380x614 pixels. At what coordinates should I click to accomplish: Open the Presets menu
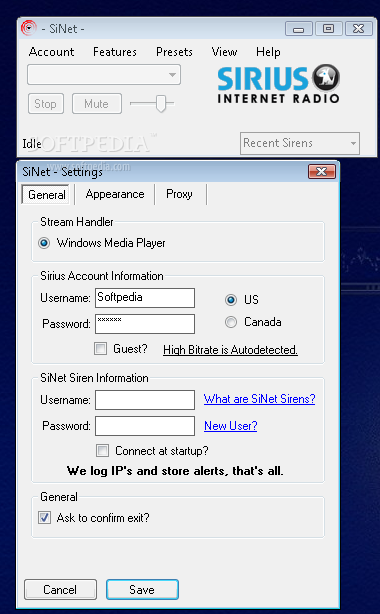[x=174, y=52]
